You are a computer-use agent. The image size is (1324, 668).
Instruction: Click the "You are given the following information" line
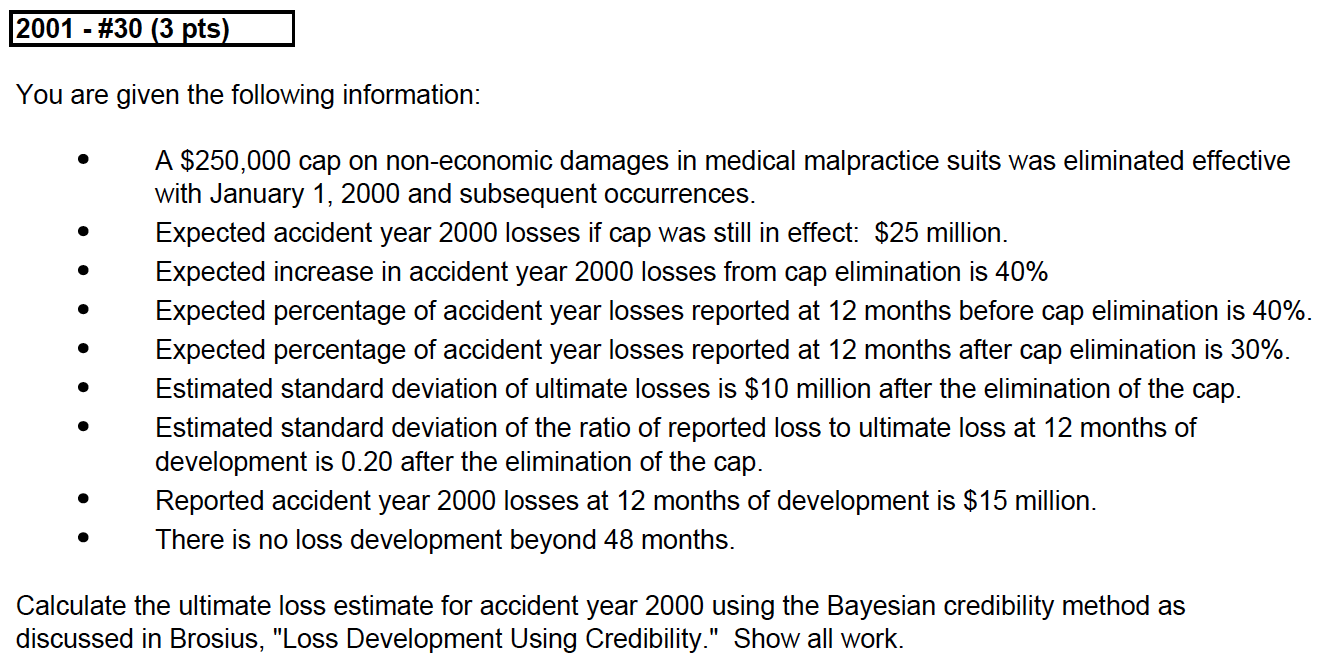pos(248,96)
